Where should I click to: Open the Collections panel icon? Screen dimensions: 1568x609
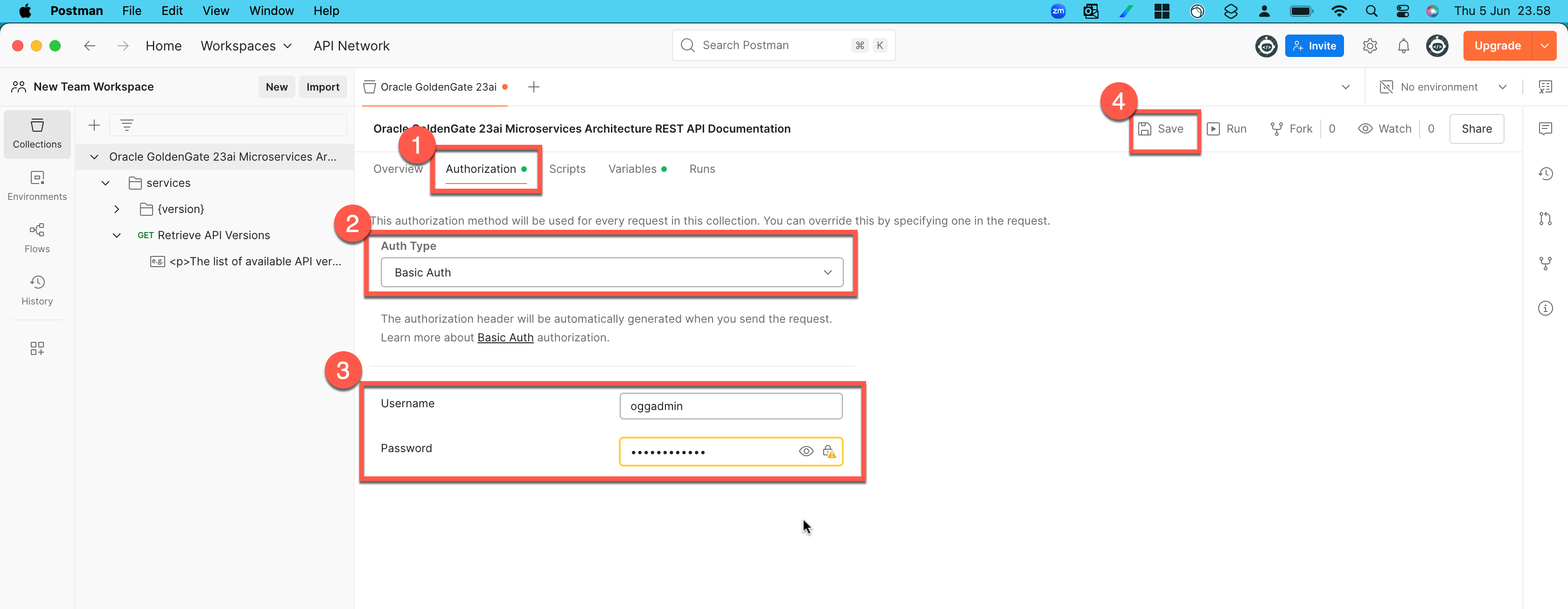click(x=37, y=134)
